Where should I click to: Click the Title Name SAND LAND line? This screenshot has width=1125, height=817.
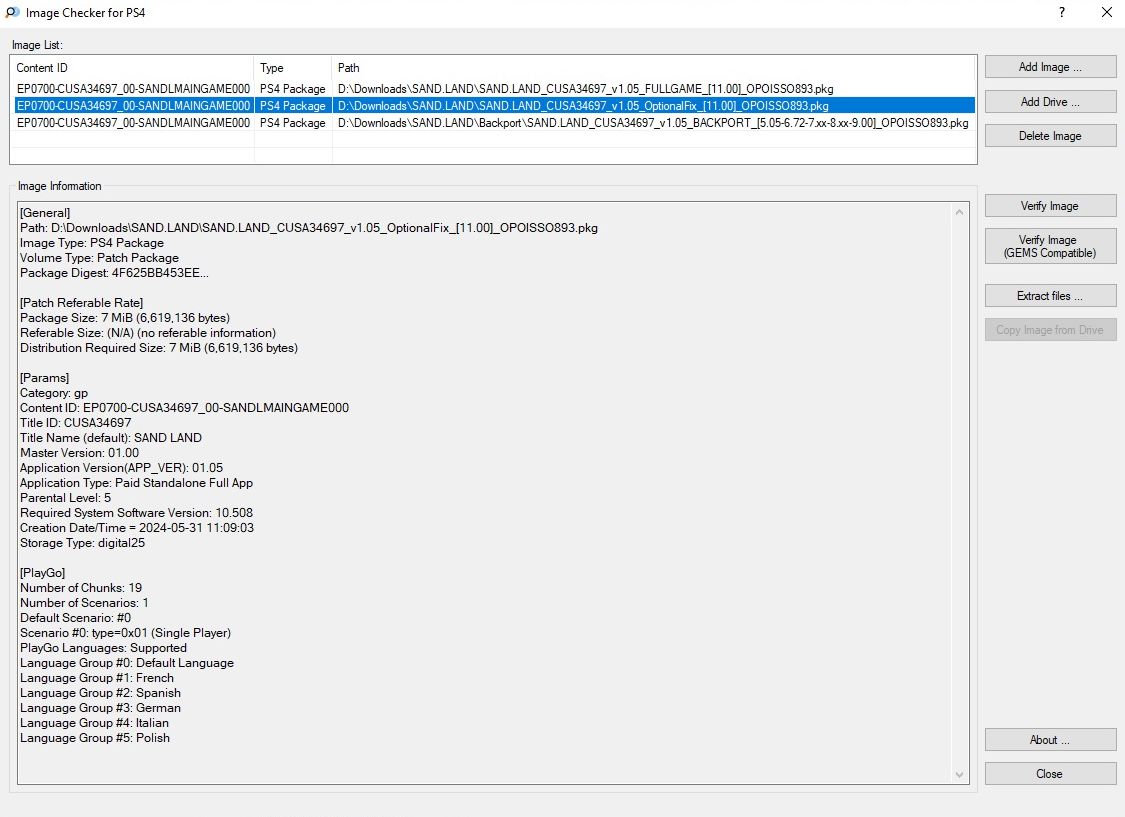pos(110,438)
